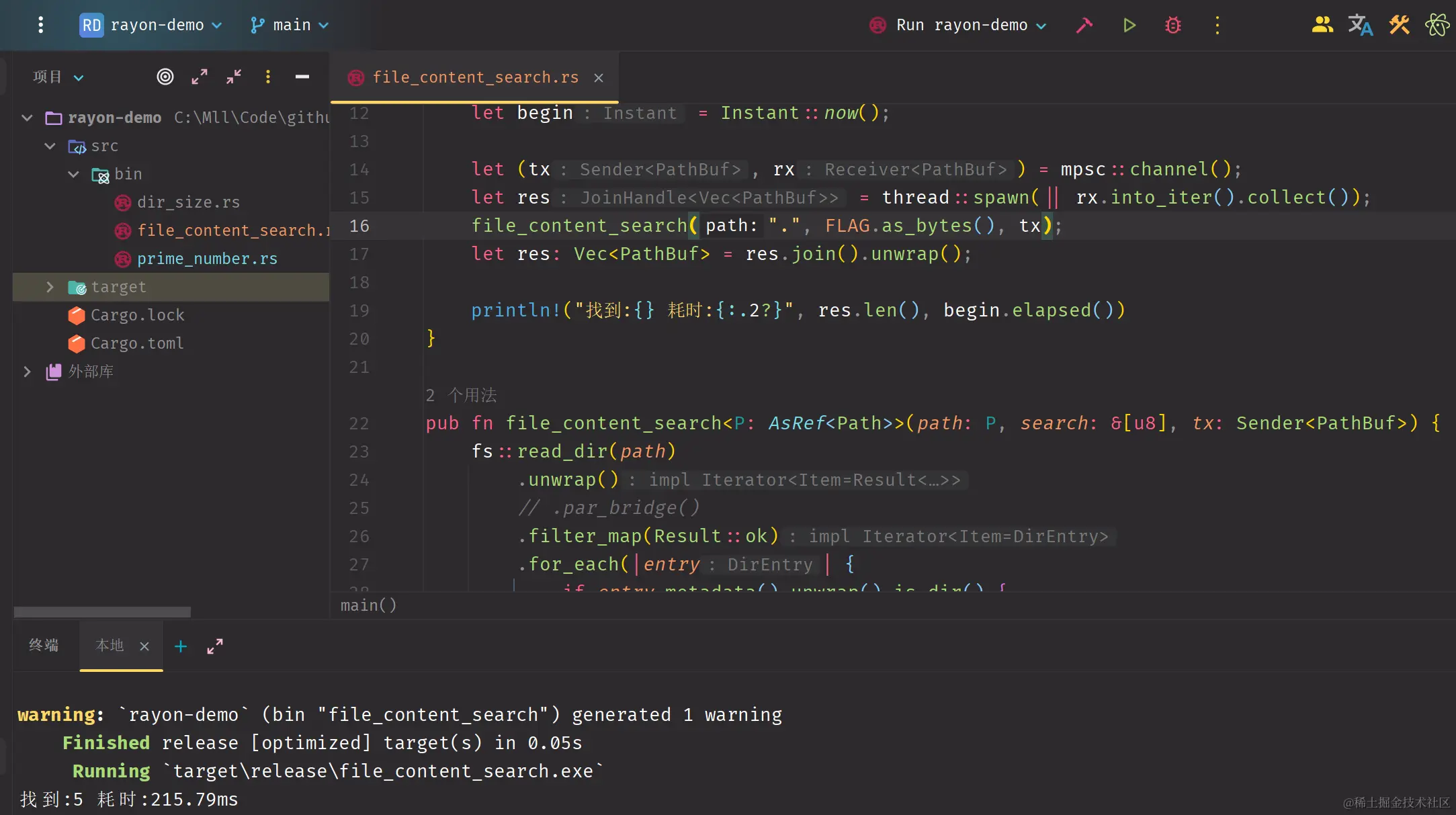Image resolution: width=1456 pixels, height=815 pixels.
Task: Hide the project tool window
Action: coord(302,77)
